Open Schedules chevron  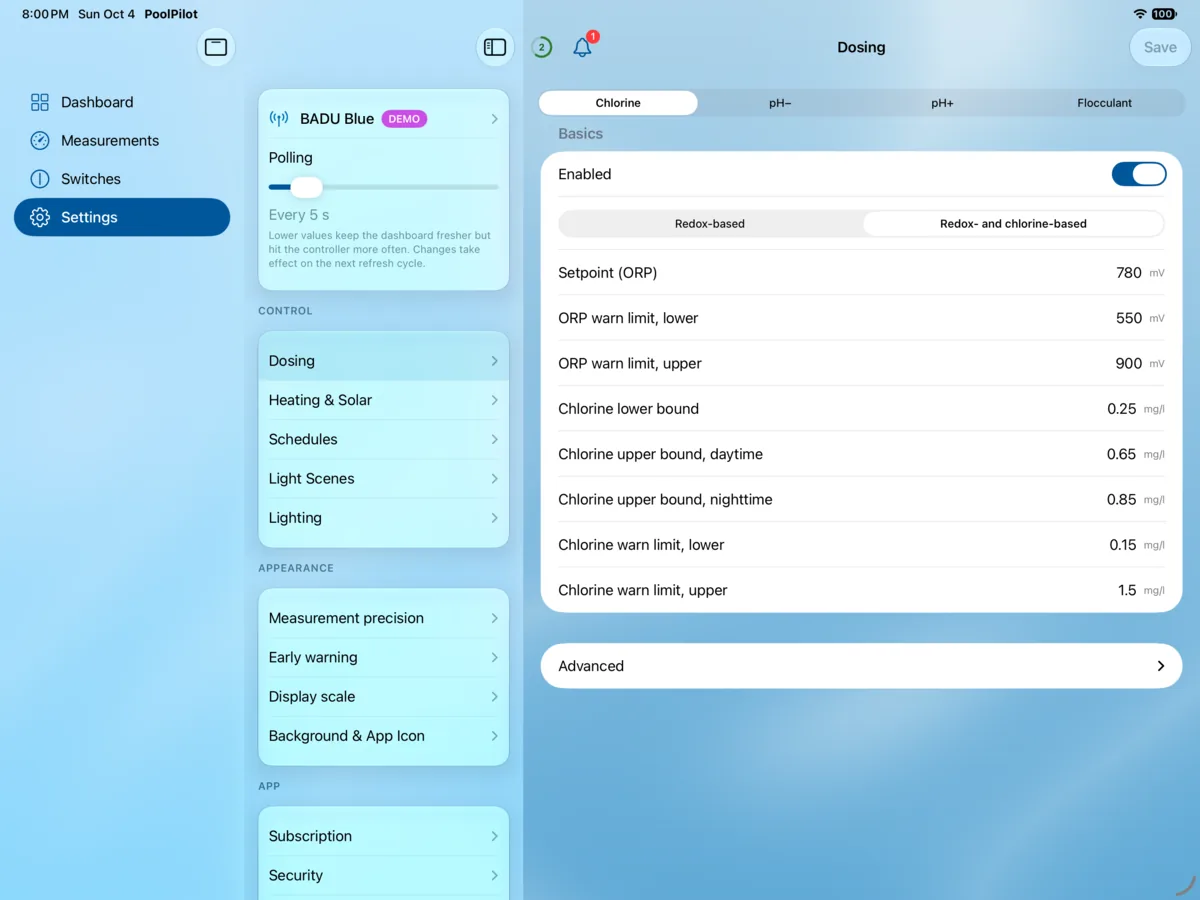494,439
